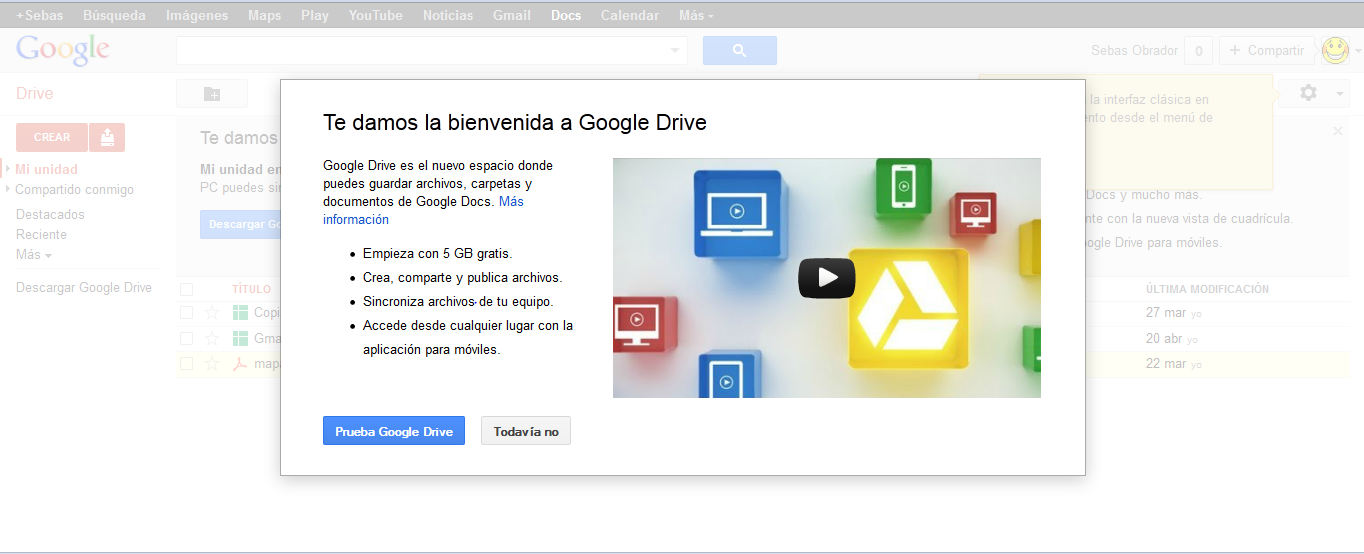1364x554 pixels.
Task: Click the first green spreadsheet file icon
Action: tap(240, 312)
